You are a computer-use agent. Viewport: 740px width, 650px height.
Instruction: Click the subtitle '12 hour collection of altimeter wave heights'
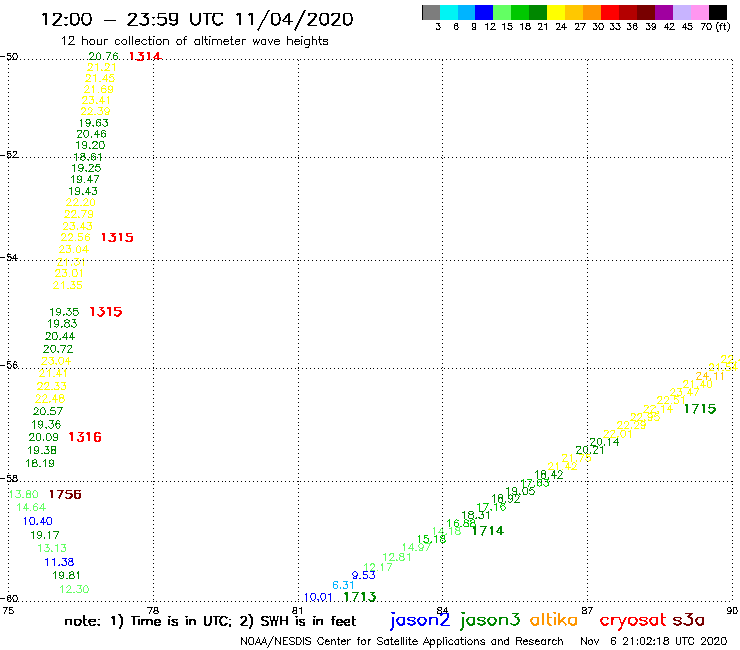click(x=194, y=41)
